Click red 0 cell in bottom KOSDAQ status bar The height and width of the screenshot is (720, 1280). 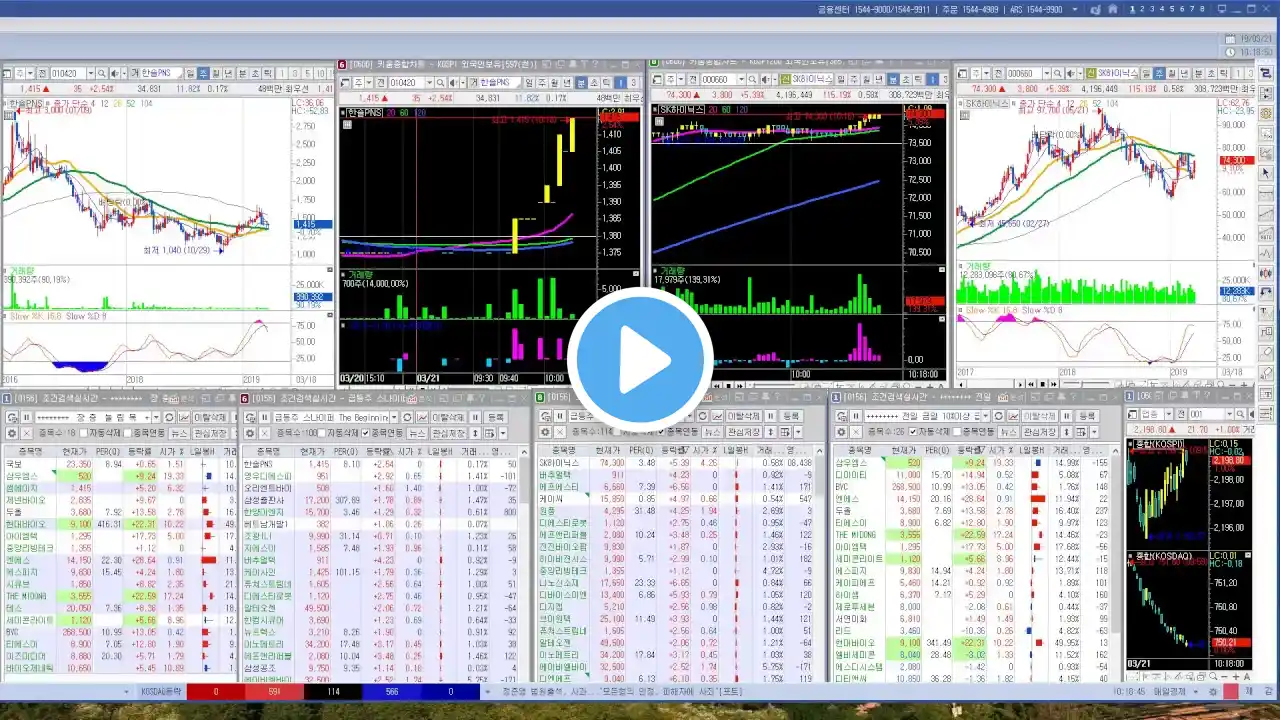coord(215,691)
